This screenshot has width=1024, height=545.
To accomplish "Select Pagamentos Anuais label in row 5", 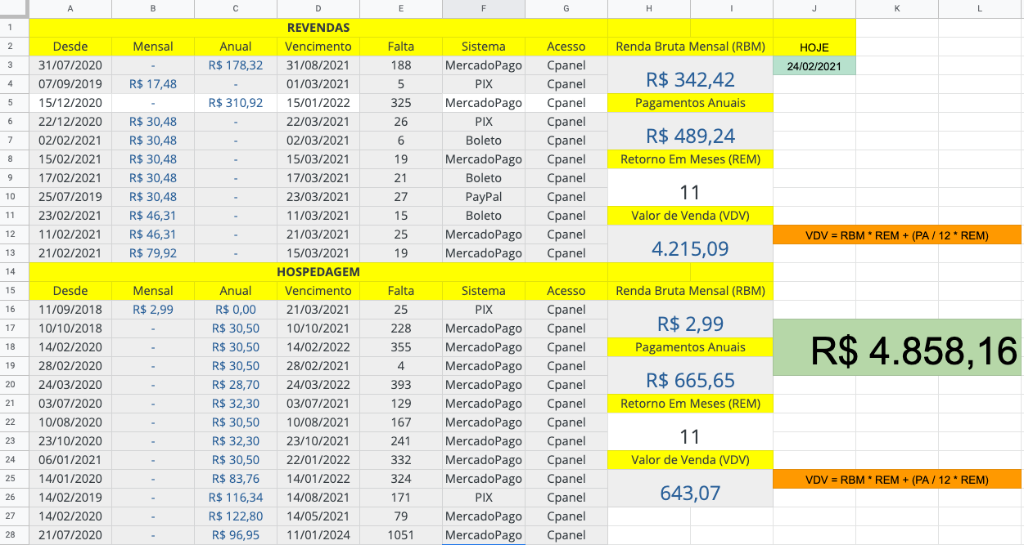I will tap(690, 102).
